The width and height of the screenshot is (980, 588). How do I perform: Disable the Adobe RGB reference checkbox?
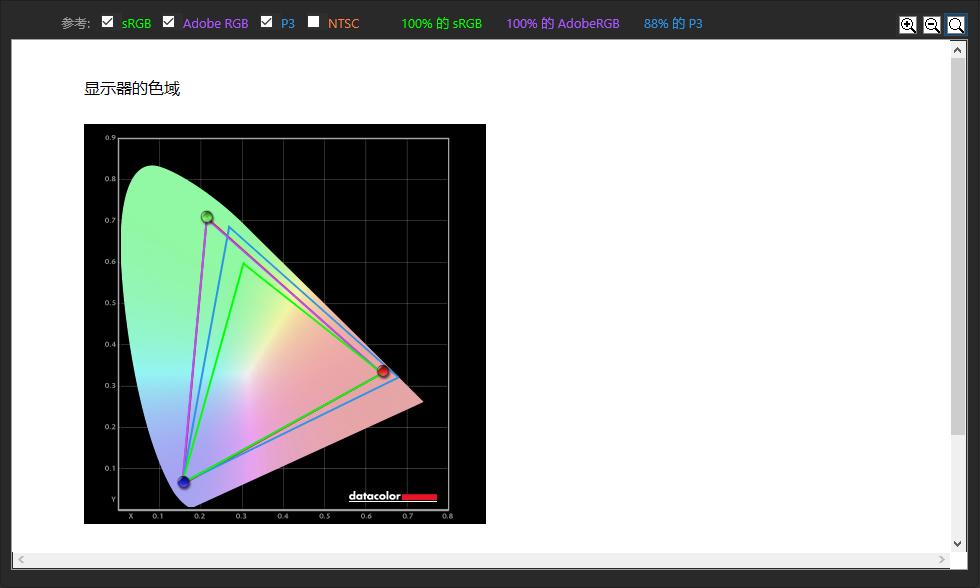(169, 22)
